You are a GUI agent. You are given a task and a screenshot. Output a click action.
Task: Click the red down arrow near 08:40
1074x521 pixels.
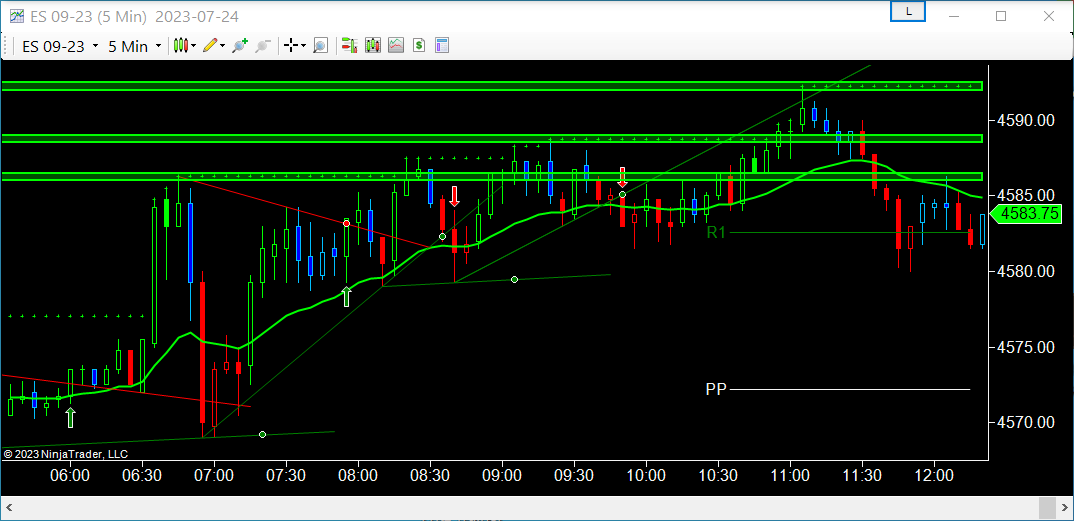coord(454,196)
